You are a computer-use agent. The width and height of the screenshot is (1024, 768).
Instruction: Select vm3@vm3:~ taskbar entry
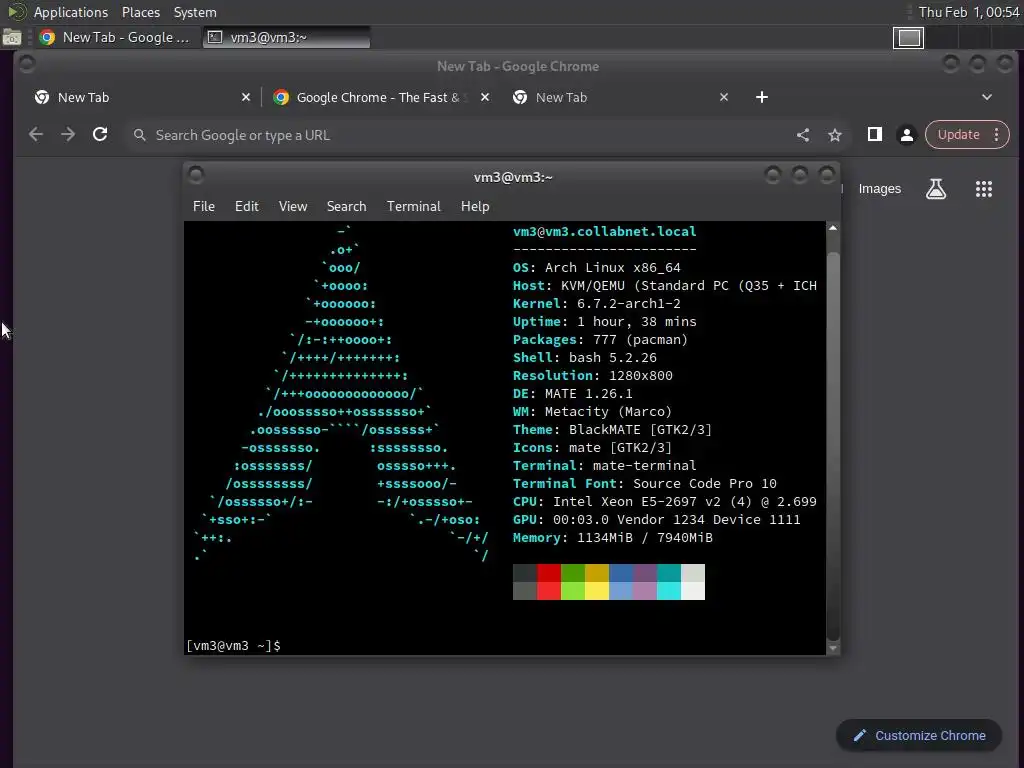tap(286, 37)
